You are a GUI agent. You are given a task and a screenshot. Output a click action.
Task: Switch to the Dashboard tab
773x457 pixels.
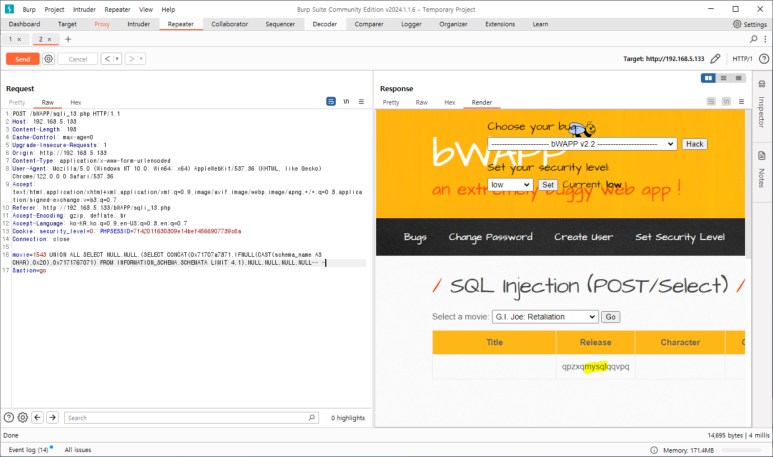click(x=24, y=24)
